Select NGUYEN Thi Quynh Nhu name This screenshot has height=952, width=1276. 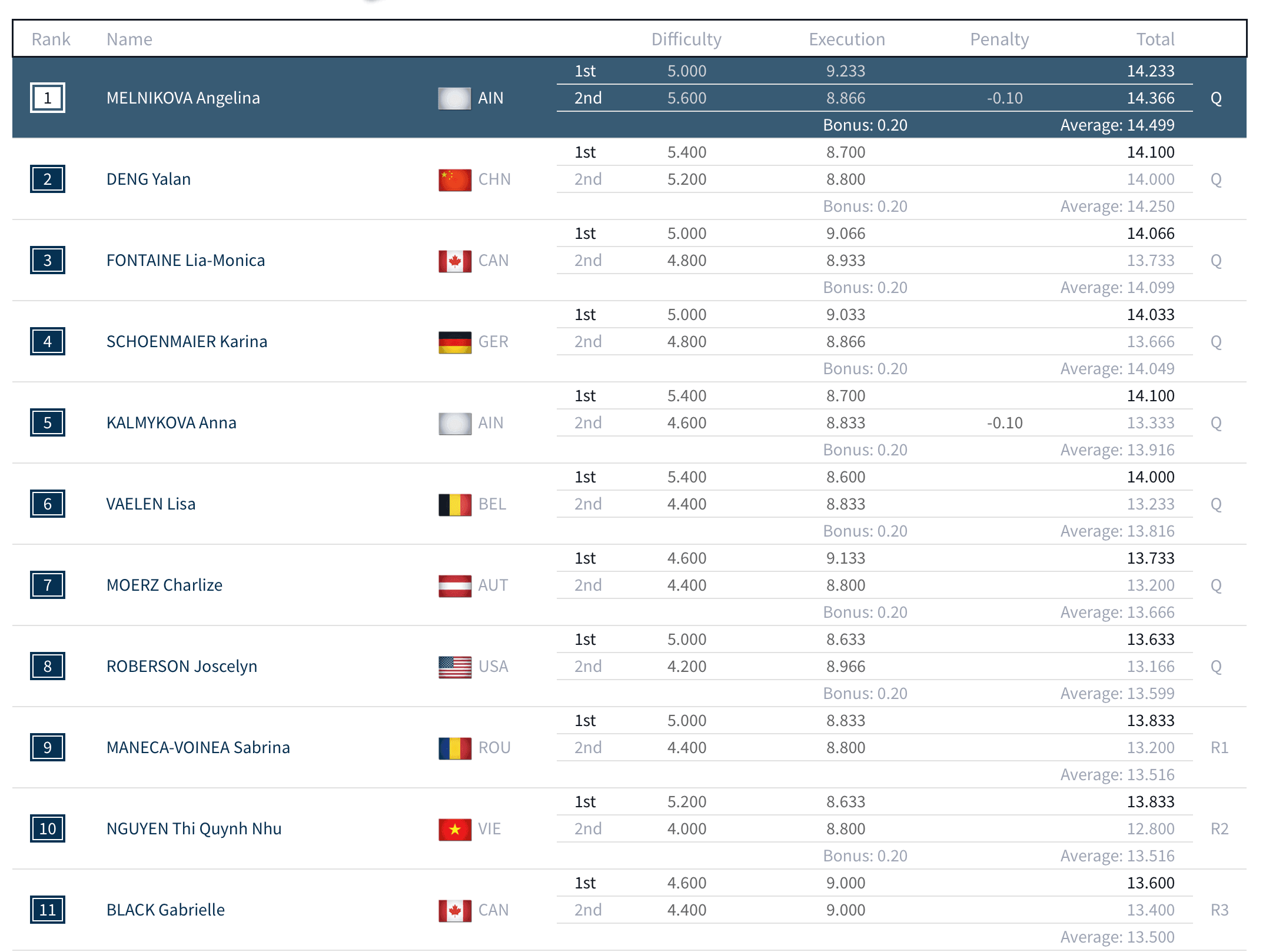tap(194, 829)
